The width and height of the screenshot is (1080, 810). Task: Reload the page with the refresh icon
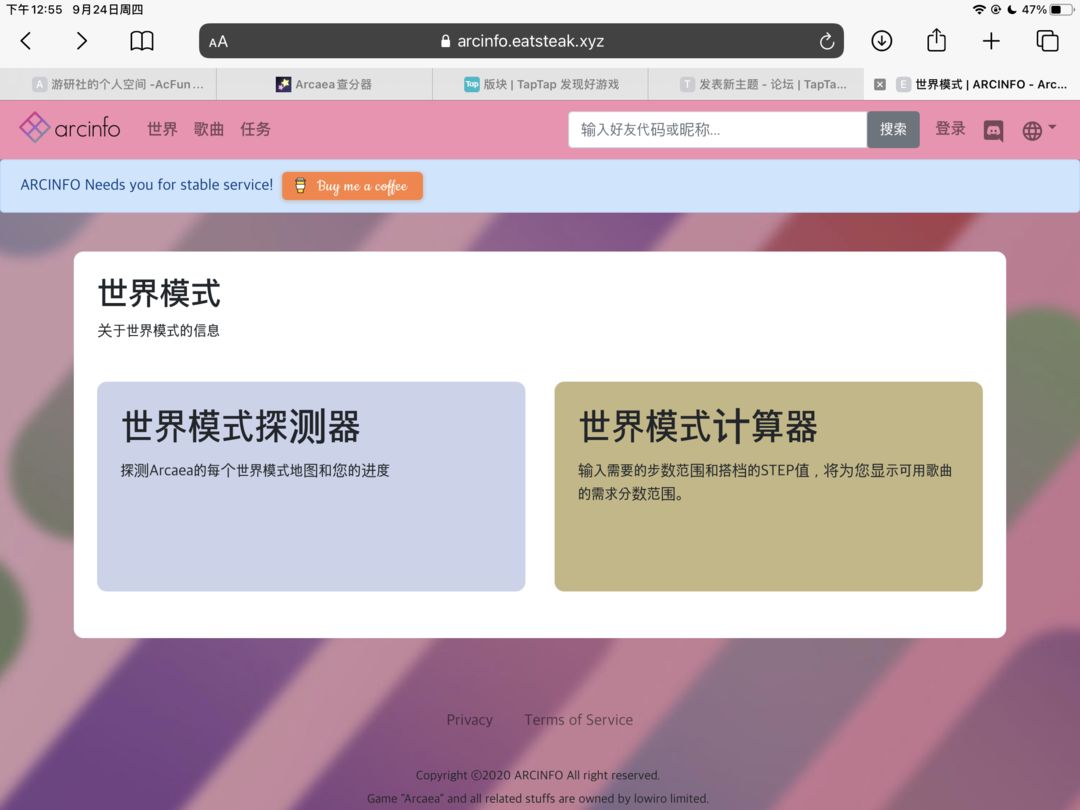(827, 41)
